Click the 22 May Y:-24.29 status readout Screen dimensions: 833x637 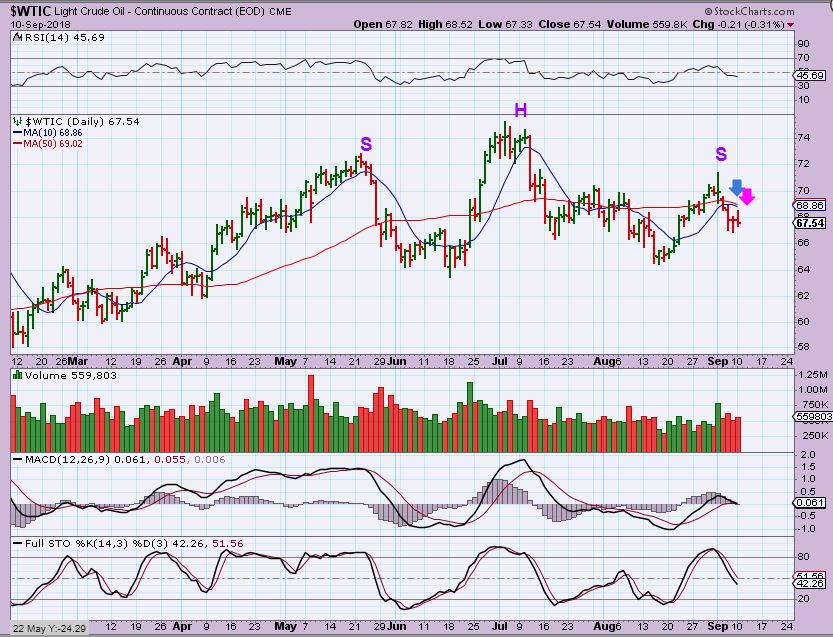tap(49, 628)
